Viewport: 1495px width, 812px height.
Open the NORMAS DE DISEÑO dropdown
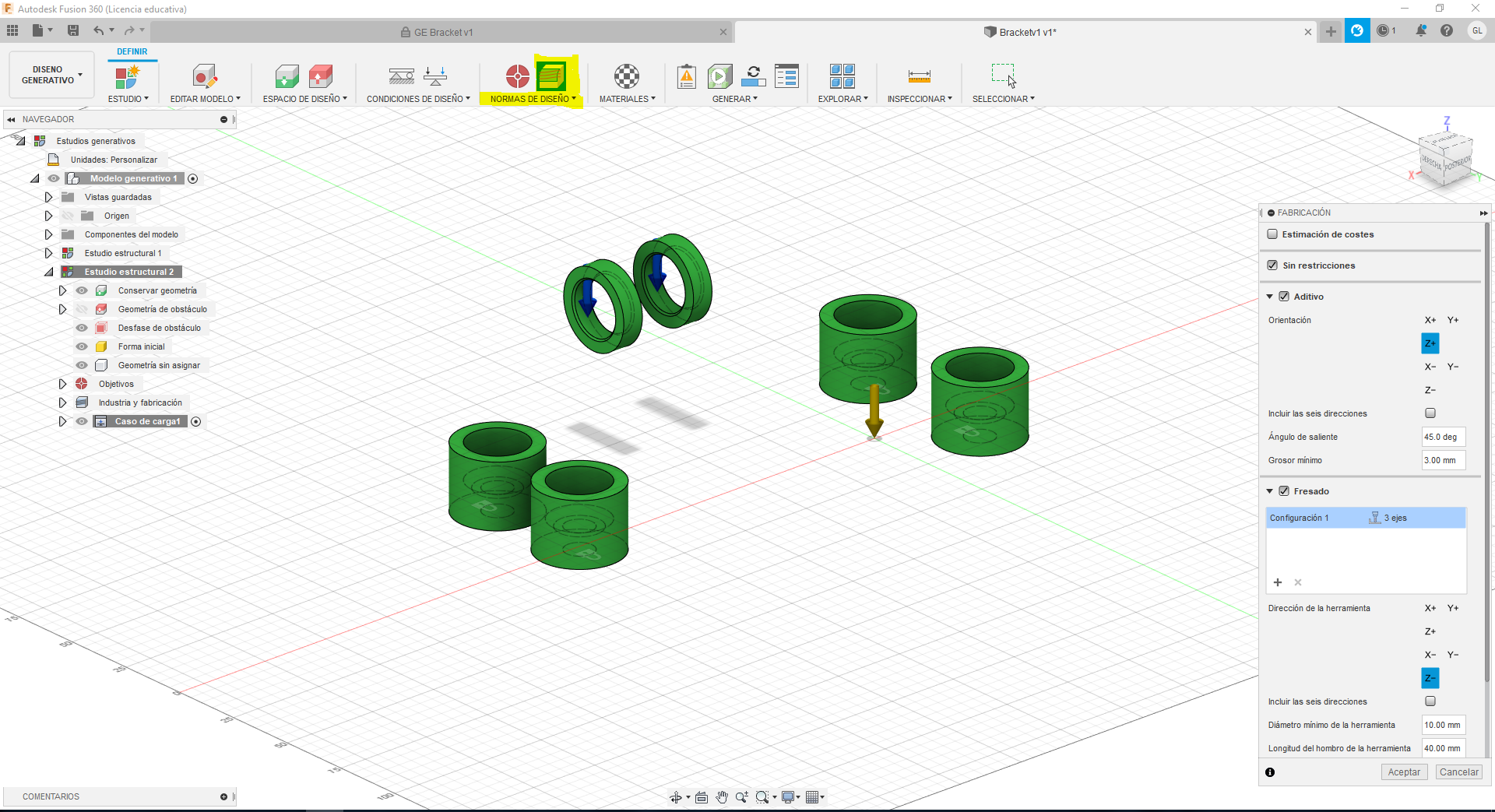click(x=533, y=99)
